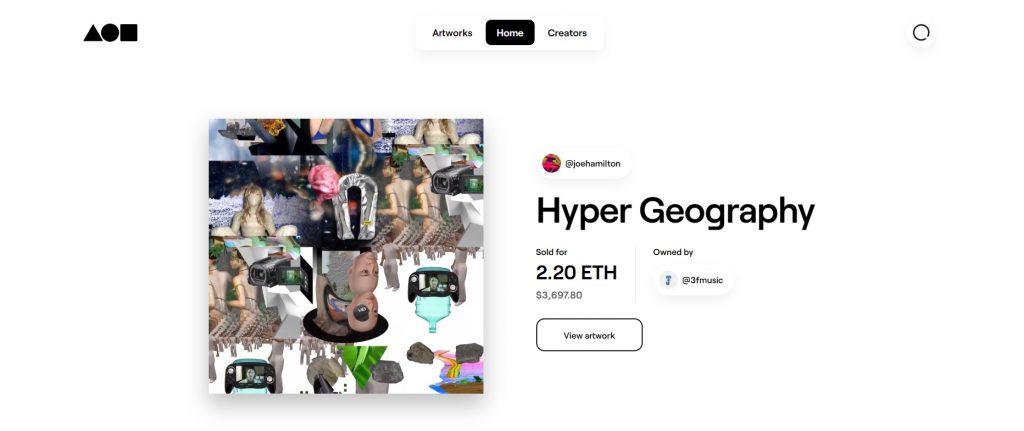Open the Artworks tab
1024x431 pixels.
click(x=452, y=33)
